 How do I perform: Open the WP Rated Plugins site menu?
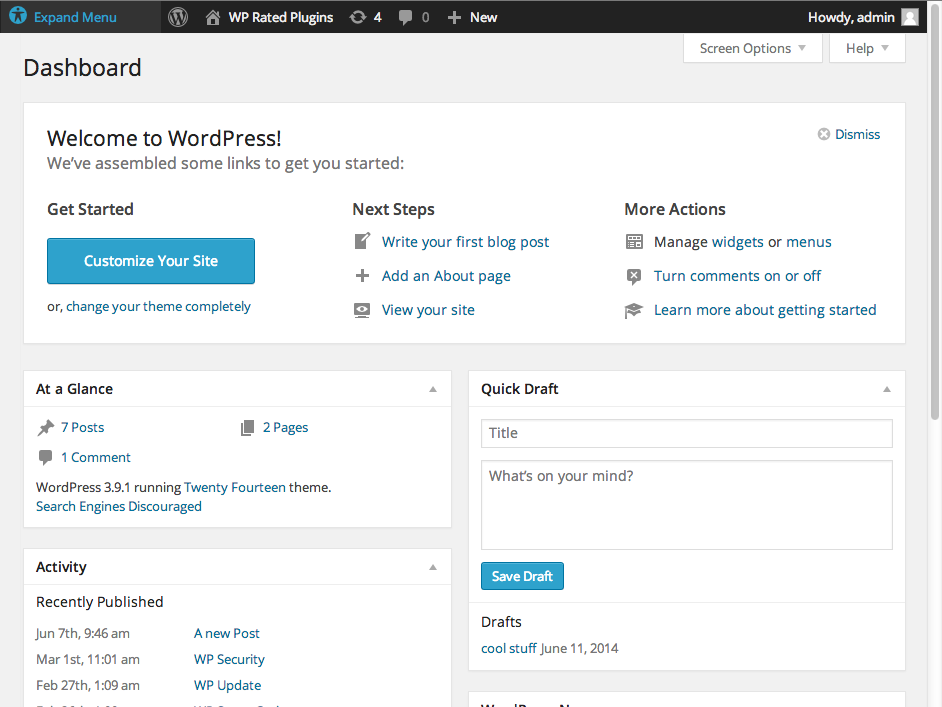281,17
